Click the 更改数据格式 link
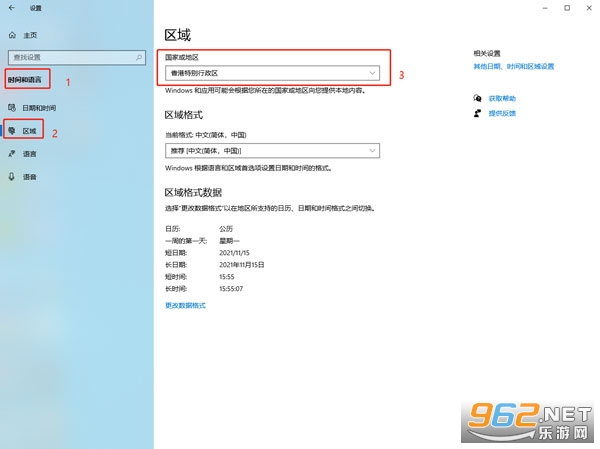The image size is (600, 449). [x=185, y=305]
